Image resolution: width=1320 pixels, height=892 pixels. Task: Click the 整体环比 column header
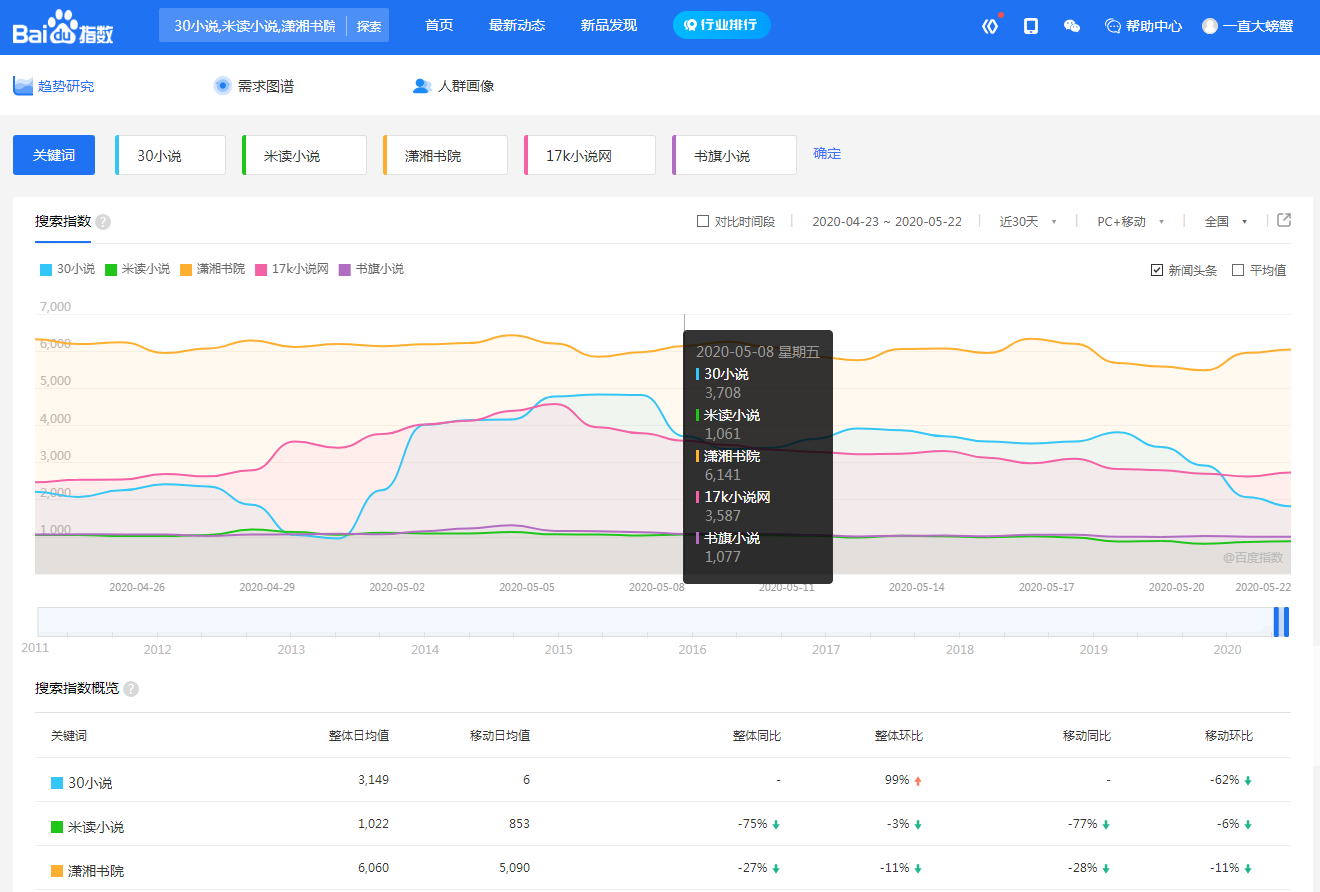pos(899,736)
